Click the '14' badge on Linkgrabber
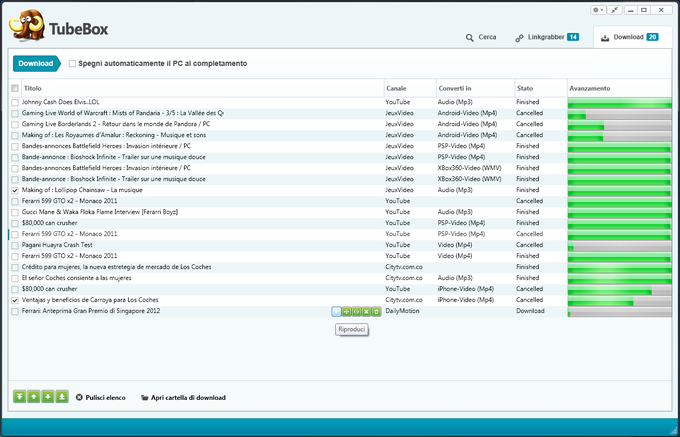Image resolution: width=680 pixels, height=437 pixels. [573, 37]
